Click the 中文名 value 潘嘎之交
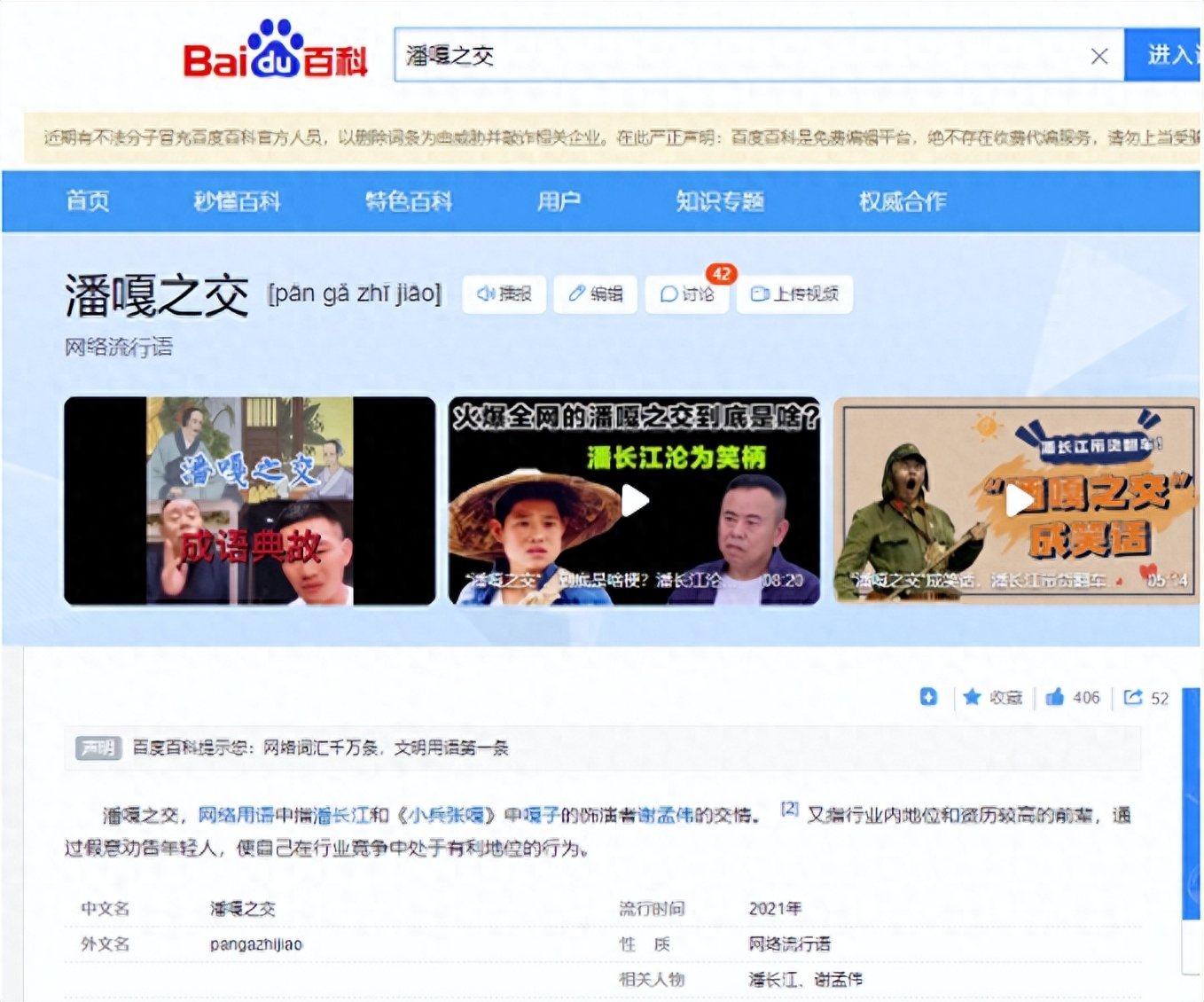1204x1002 pixels. pos(243,909)
